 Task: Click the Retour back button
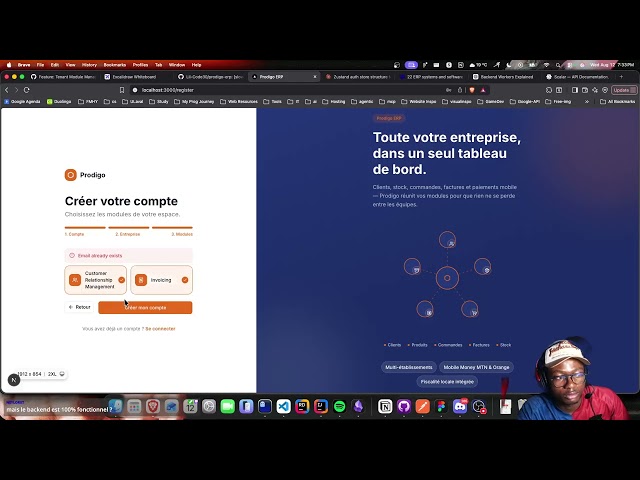click(x=80, y=307)
